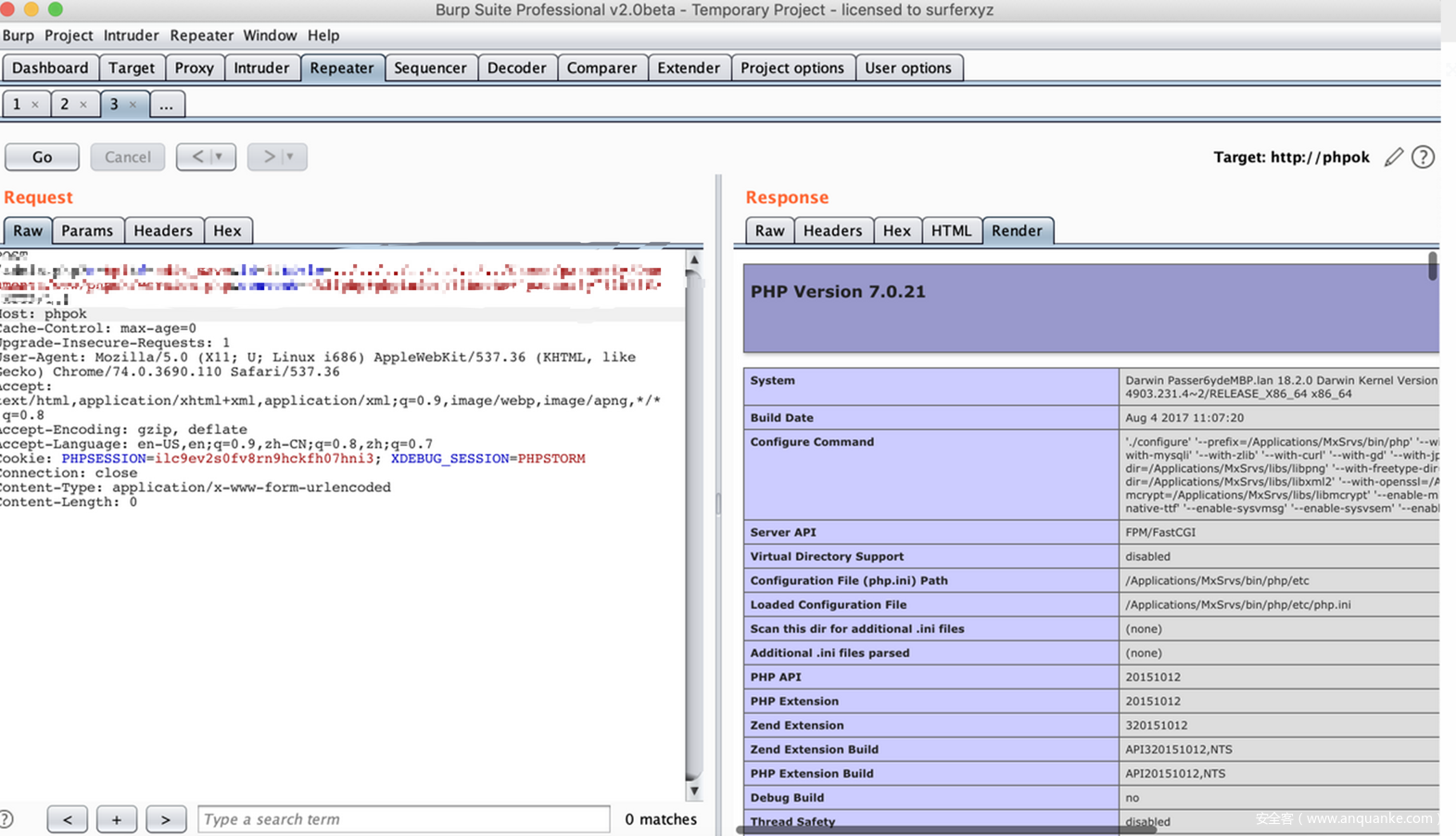Switch to the Target tab
This screenshot has height=836, width=1456.
pos(132,68)
